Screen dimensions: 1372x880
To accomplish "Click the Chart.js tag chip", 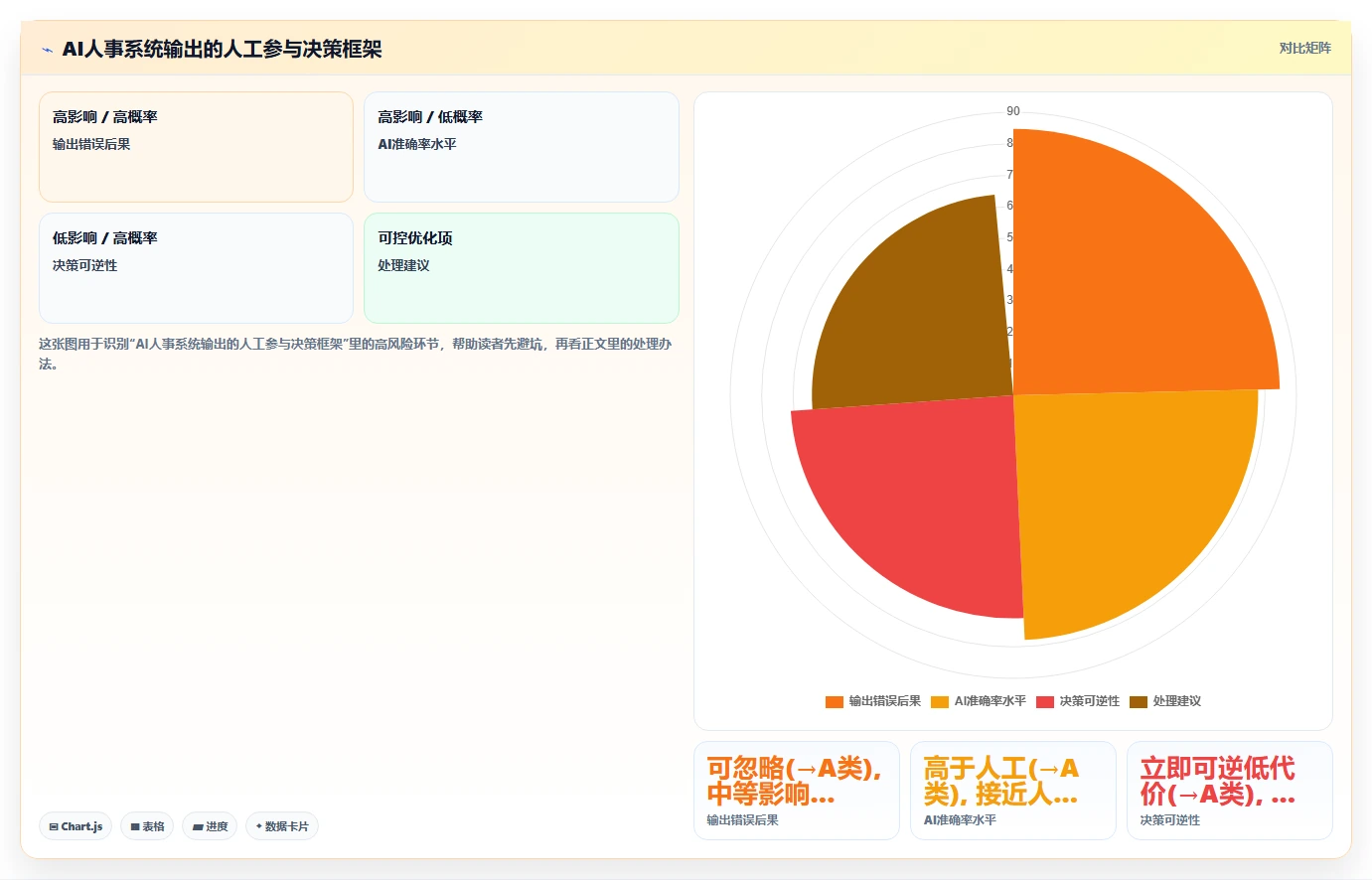I will pyautogui.click(x=76, y=826).
